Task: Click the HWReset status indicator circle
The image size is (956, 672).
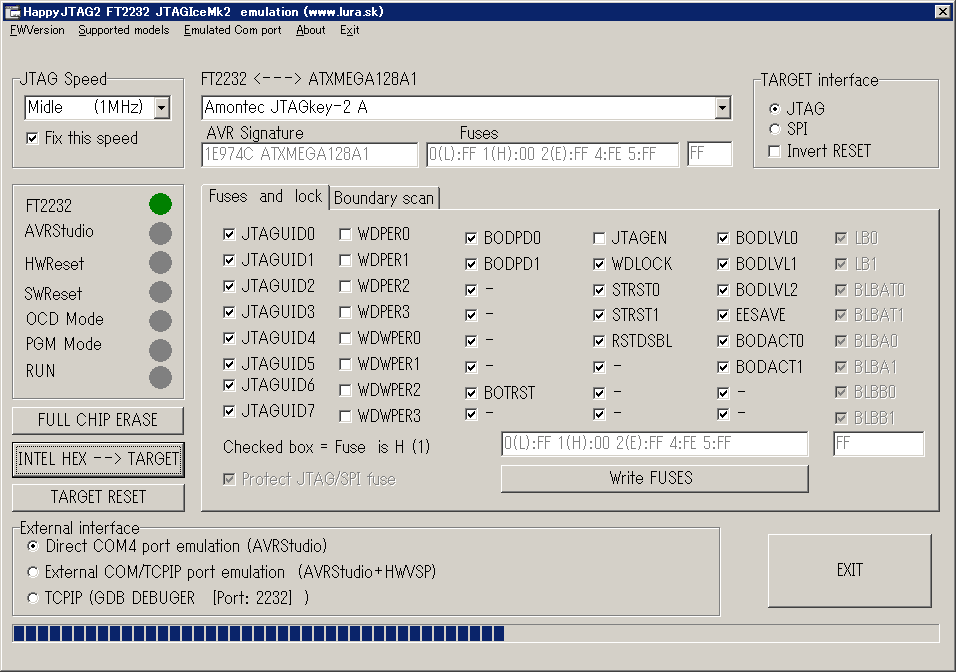Action: [x=160, y=263]
